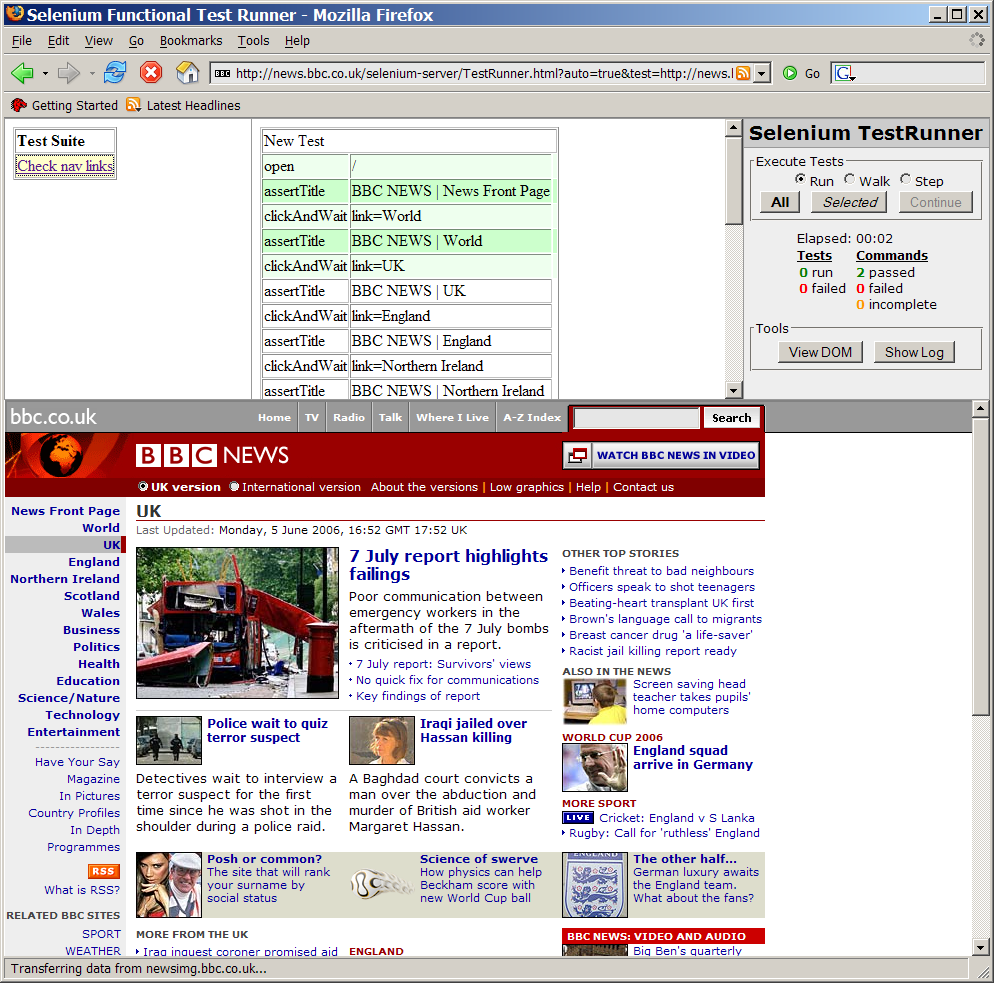Image resolution: width=994 pixels, height=983 pixels.
Task: Click the BBC page scrollbar down arrow
Action: click(980, 948)
